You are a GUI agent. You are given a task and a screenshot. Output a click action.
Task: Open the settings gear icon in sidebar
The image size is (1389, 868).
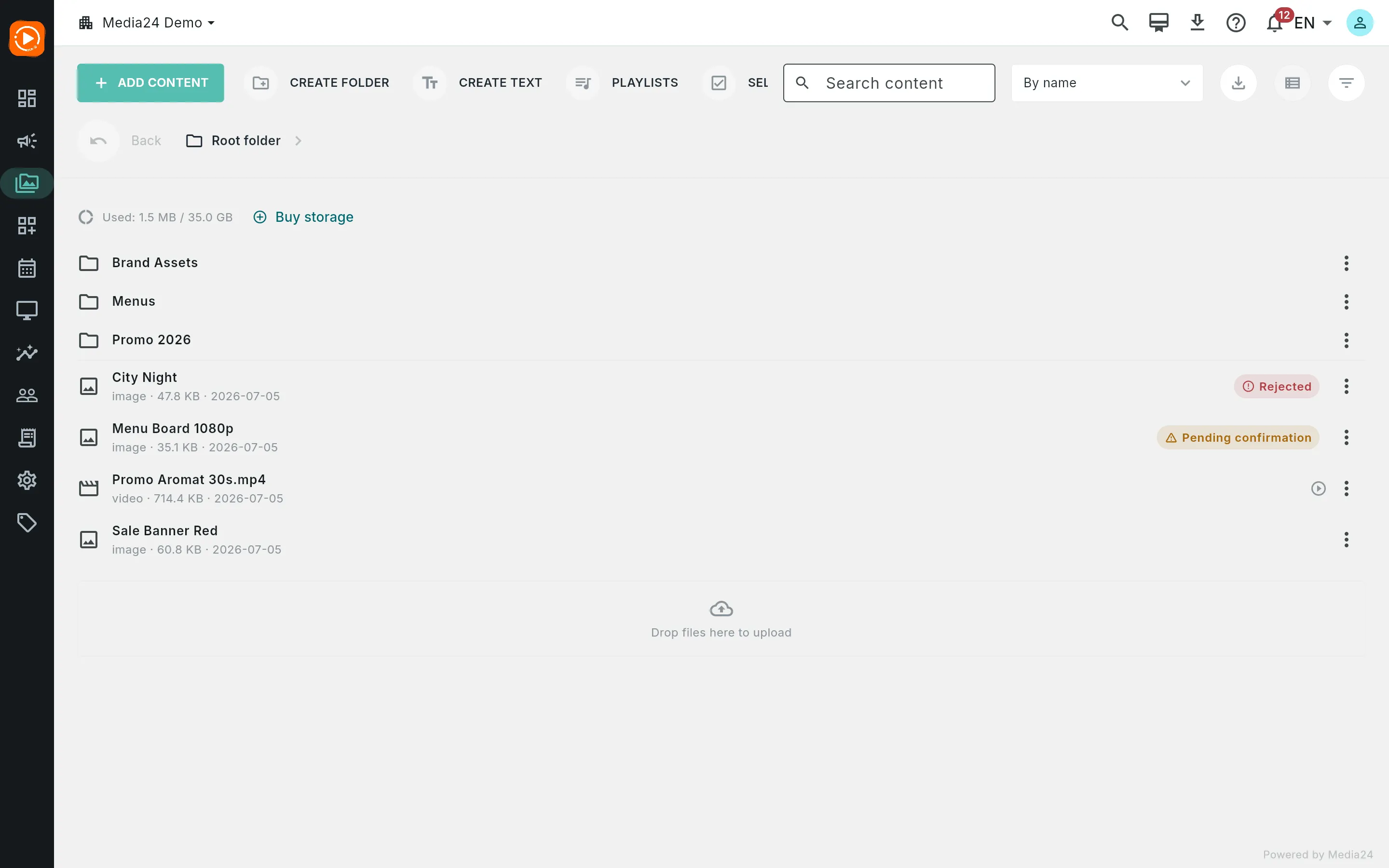tap(27, 480)
